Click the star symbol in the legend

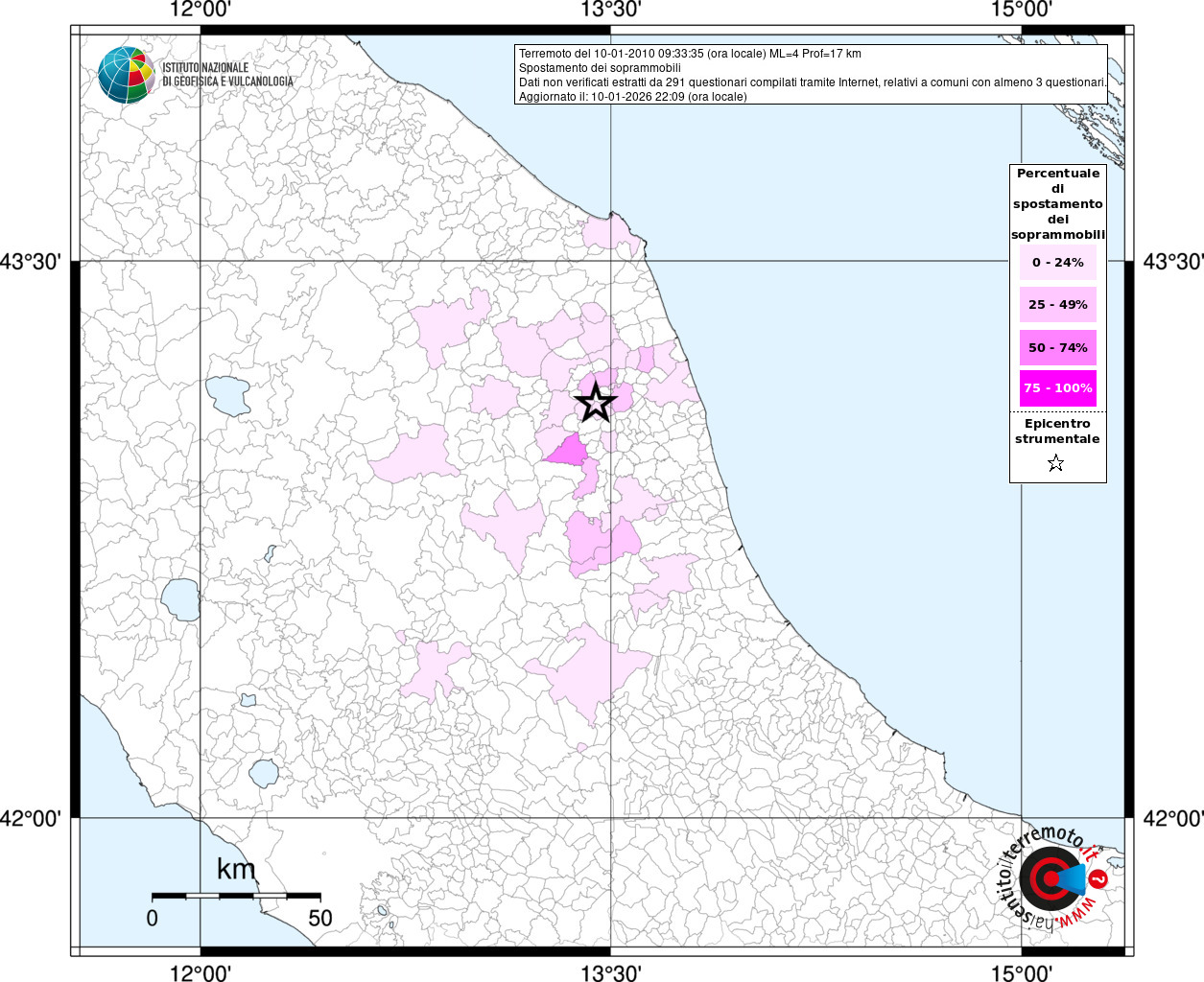(1056, 464)
